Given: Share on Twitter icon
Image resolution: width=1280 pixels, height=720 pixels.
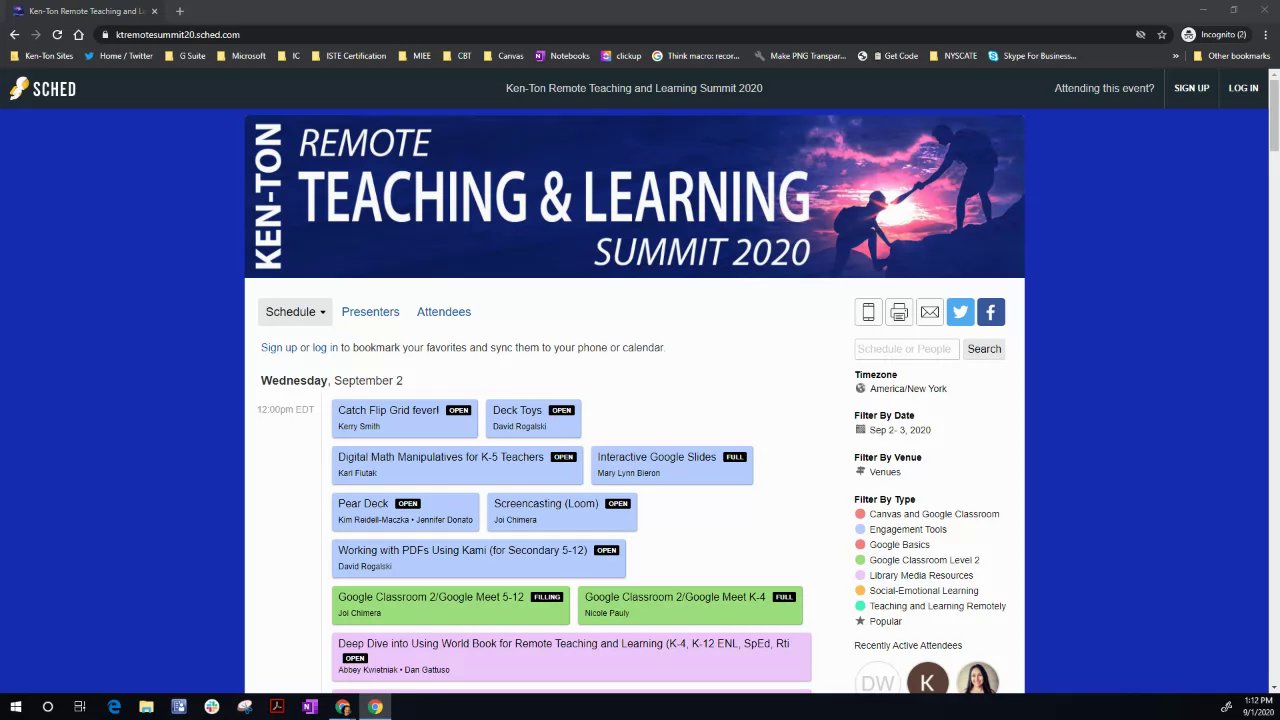Looking at the screenshot, I should click(960, 312).
